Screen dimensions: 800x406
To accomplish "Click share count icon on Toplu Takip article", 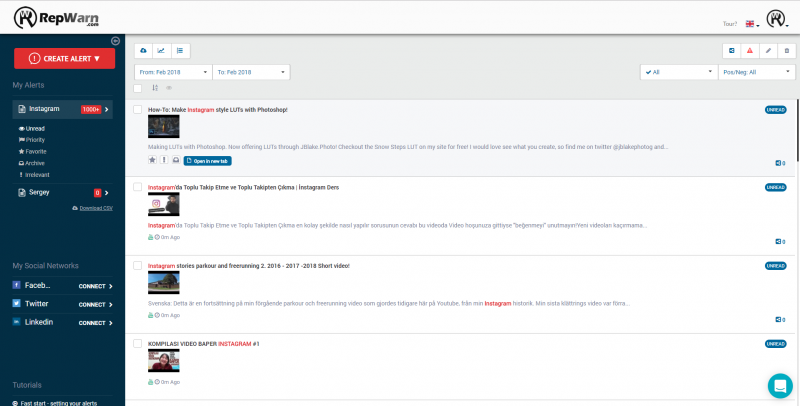I will (780, 242).
